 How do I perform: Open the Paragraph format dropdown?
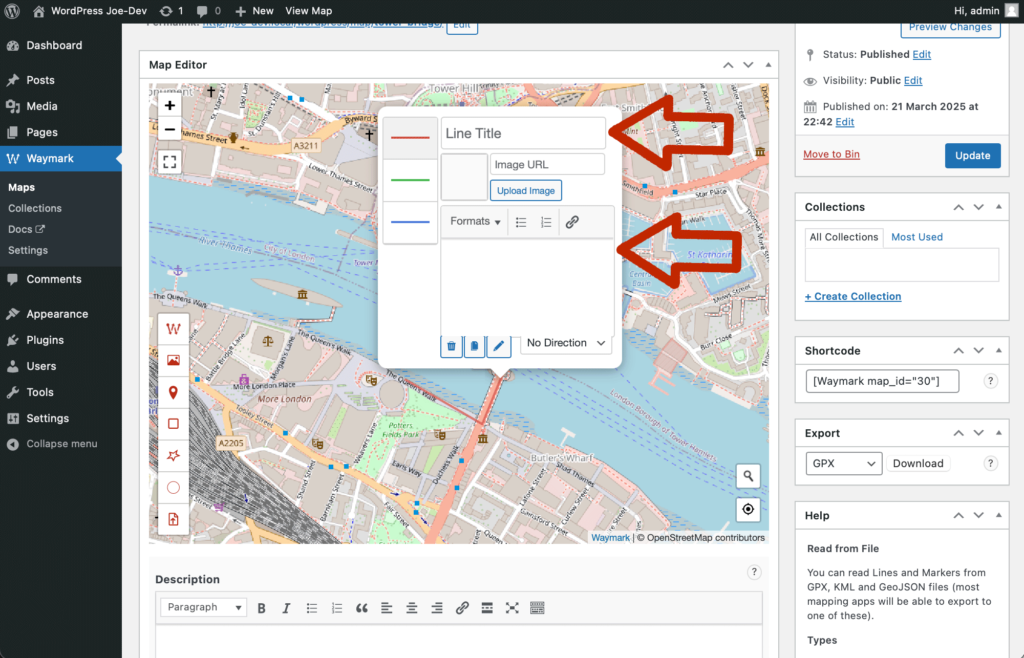[204, 608]
